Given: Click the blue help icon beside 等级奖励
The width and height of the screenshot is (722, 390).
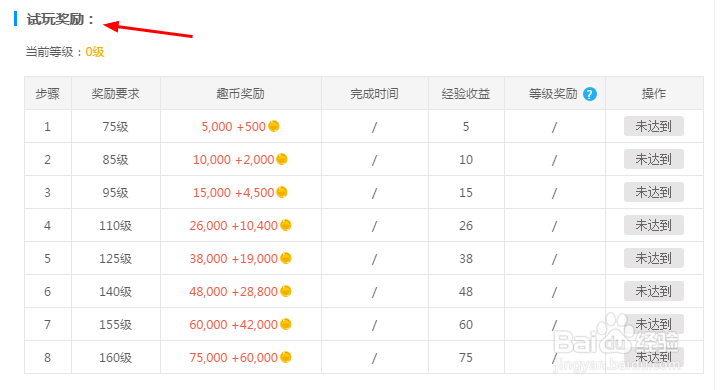Looking at the screenshot, I should [x=589, y=94].
